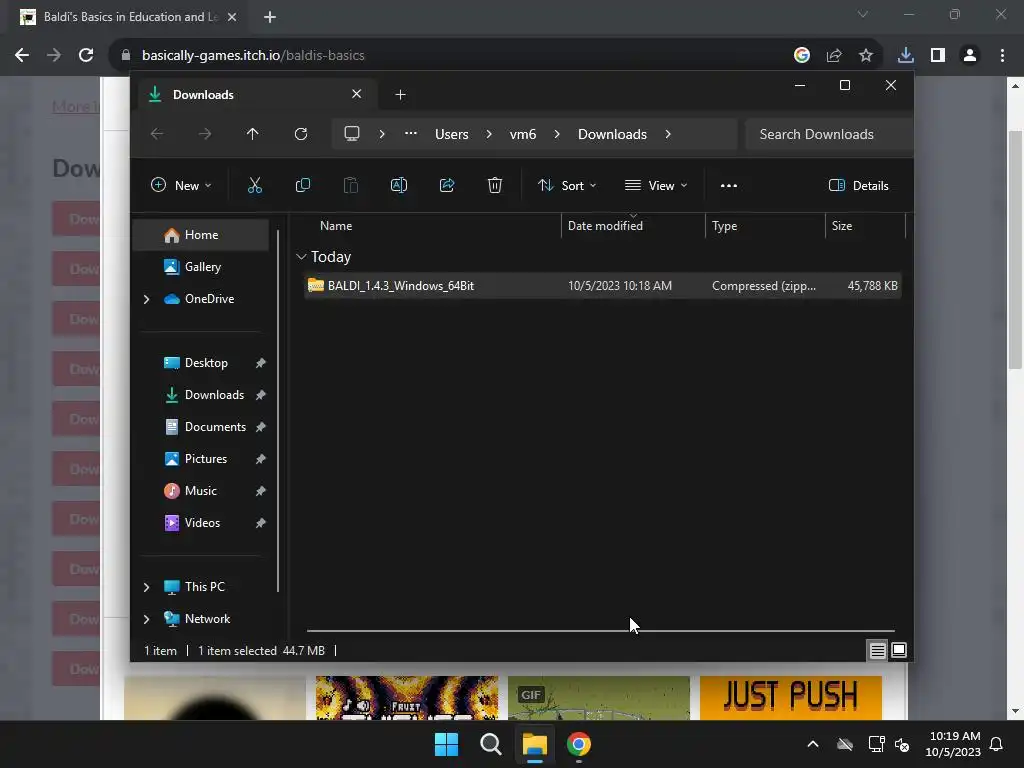Refresh the Downloads folder view
The width and height of the screenshot is (1024, 768).
[x=300, y=134]
